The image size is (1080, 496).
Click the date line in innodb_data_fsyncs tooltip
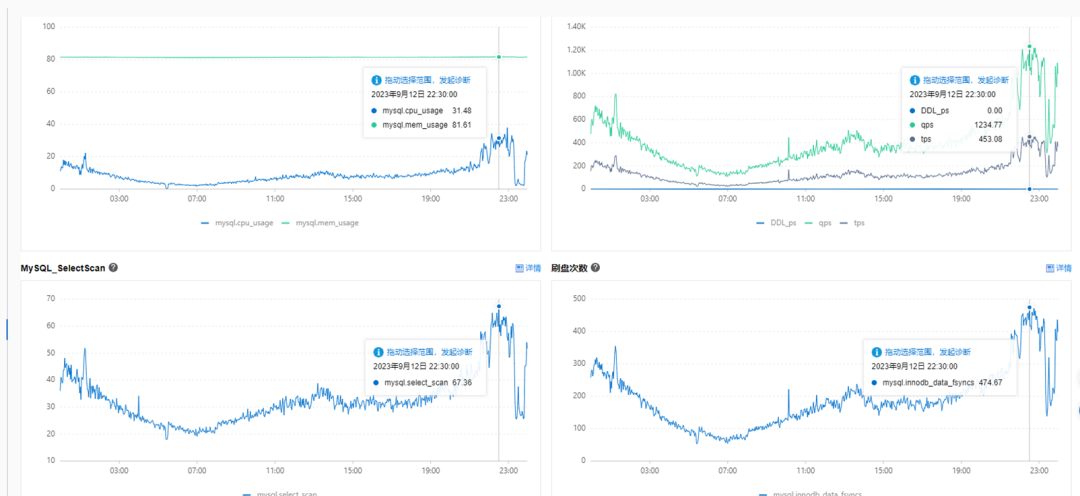click(x=915, y=366)
